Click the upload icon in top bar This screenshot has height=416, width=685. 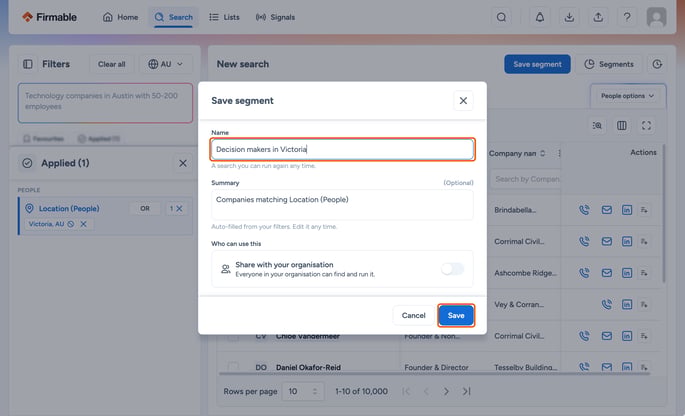pos(598,17)
